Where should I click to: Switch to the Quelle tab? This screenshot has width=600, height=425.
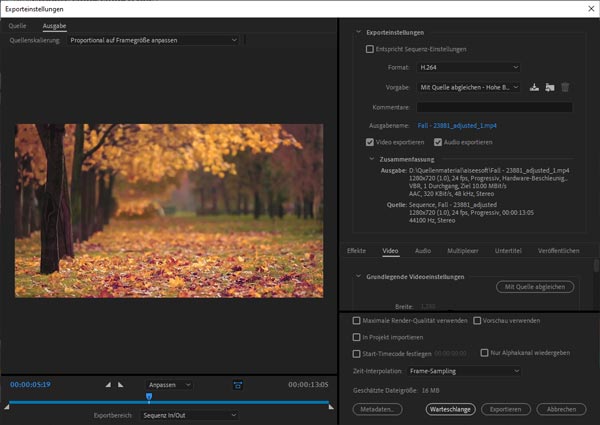[17, 26]
